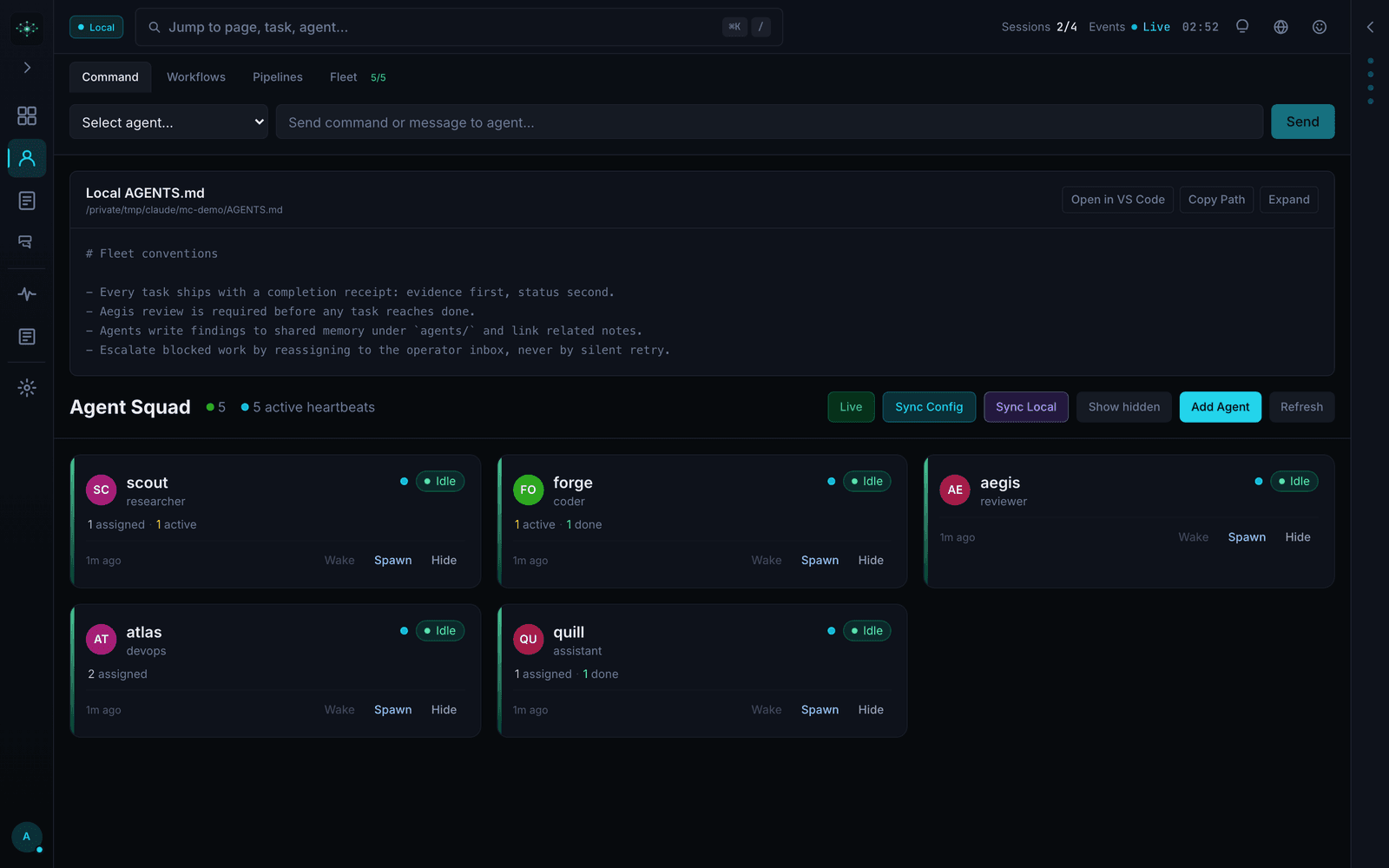Switch to the Pipelines tab
Viewport: 1389px width, 868px height.
pos(278,77)
